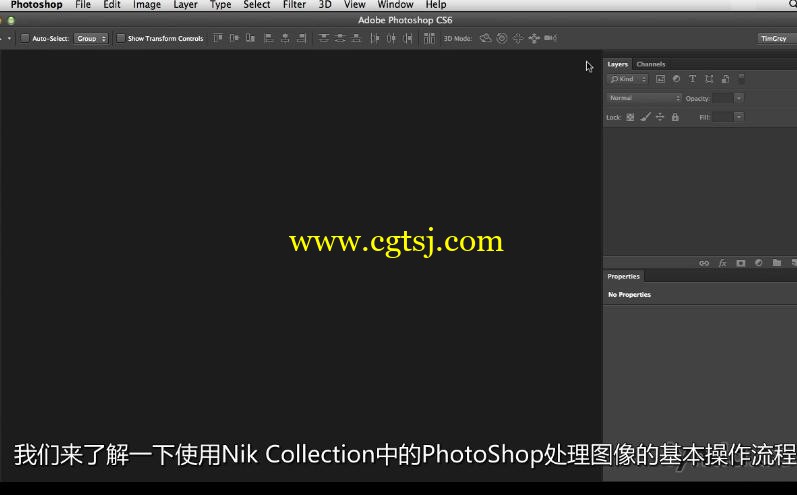Open the Fill slider dropdown arrow
This screenshot has width=797, height=495.
739,117
